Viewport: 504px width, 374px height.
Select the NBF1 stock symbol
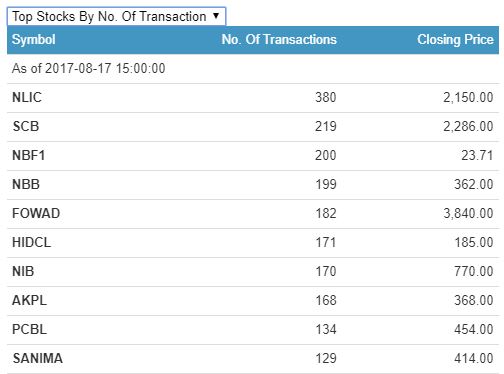[x=28, y=156]
